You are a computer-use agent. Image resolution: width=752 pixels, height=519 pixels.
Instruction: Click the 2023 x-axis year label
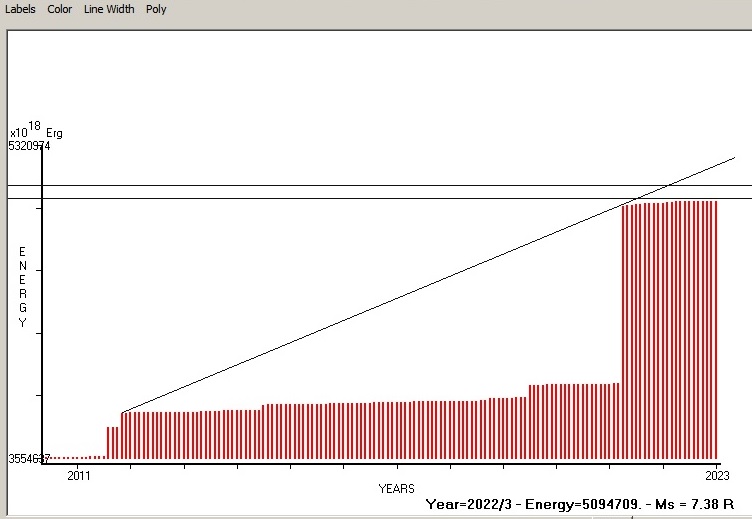point(717,476)
